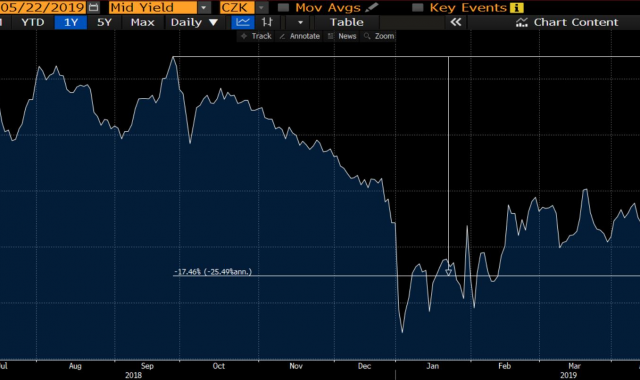The width and height of the screenshot is (640, 380).
Task: Select the bar/candle chart type icon
Action: click(267, 22)
